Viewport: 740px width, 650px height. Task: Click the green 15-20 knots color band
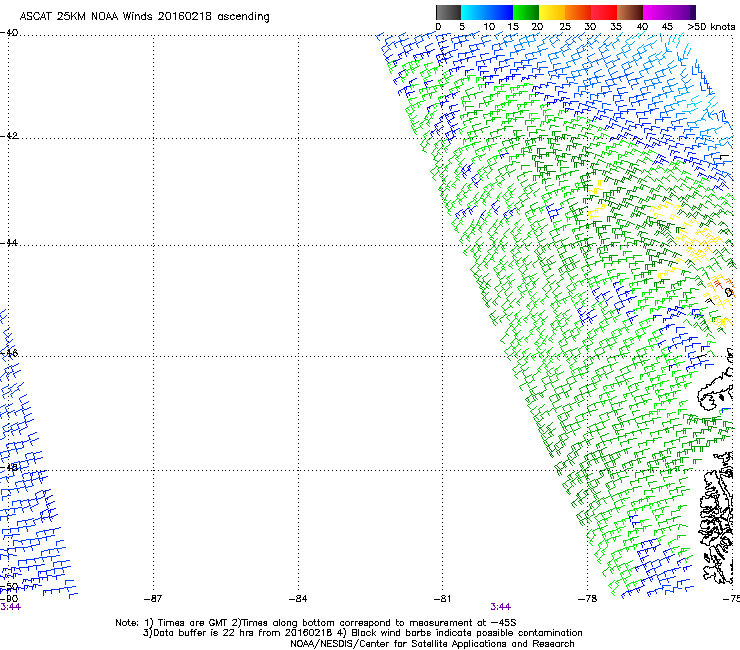coord(526,12)
